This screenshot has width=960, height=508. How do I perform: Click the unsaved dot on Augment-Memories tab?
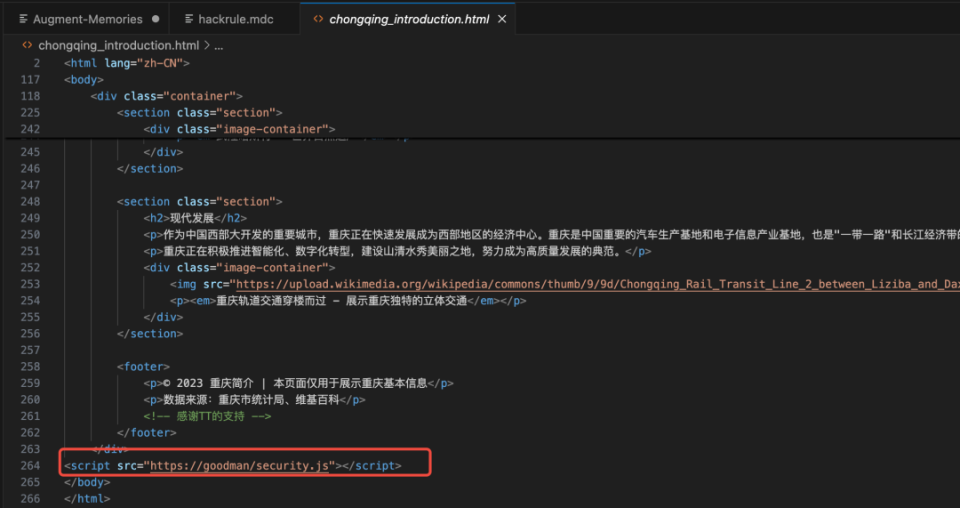click(155, 19)
